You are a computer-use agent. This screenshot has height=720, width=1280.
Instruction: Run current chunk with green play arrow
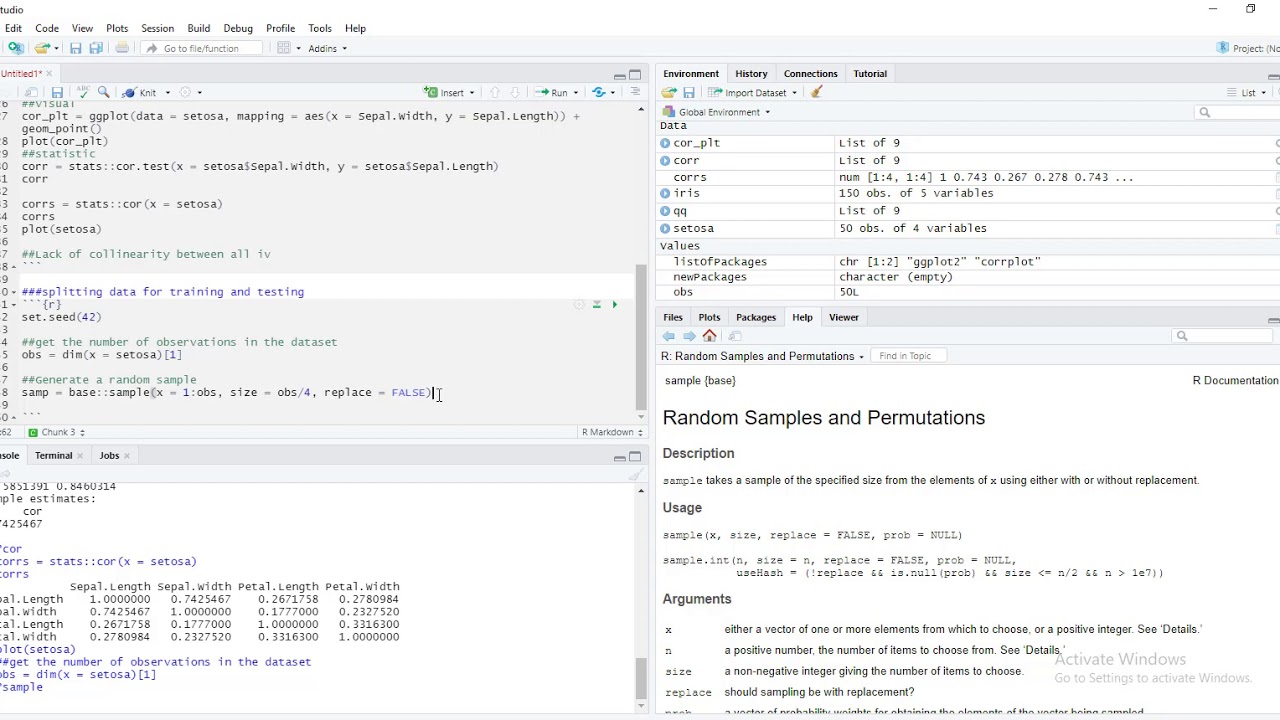pyautogui.click(x=615, y=304)
